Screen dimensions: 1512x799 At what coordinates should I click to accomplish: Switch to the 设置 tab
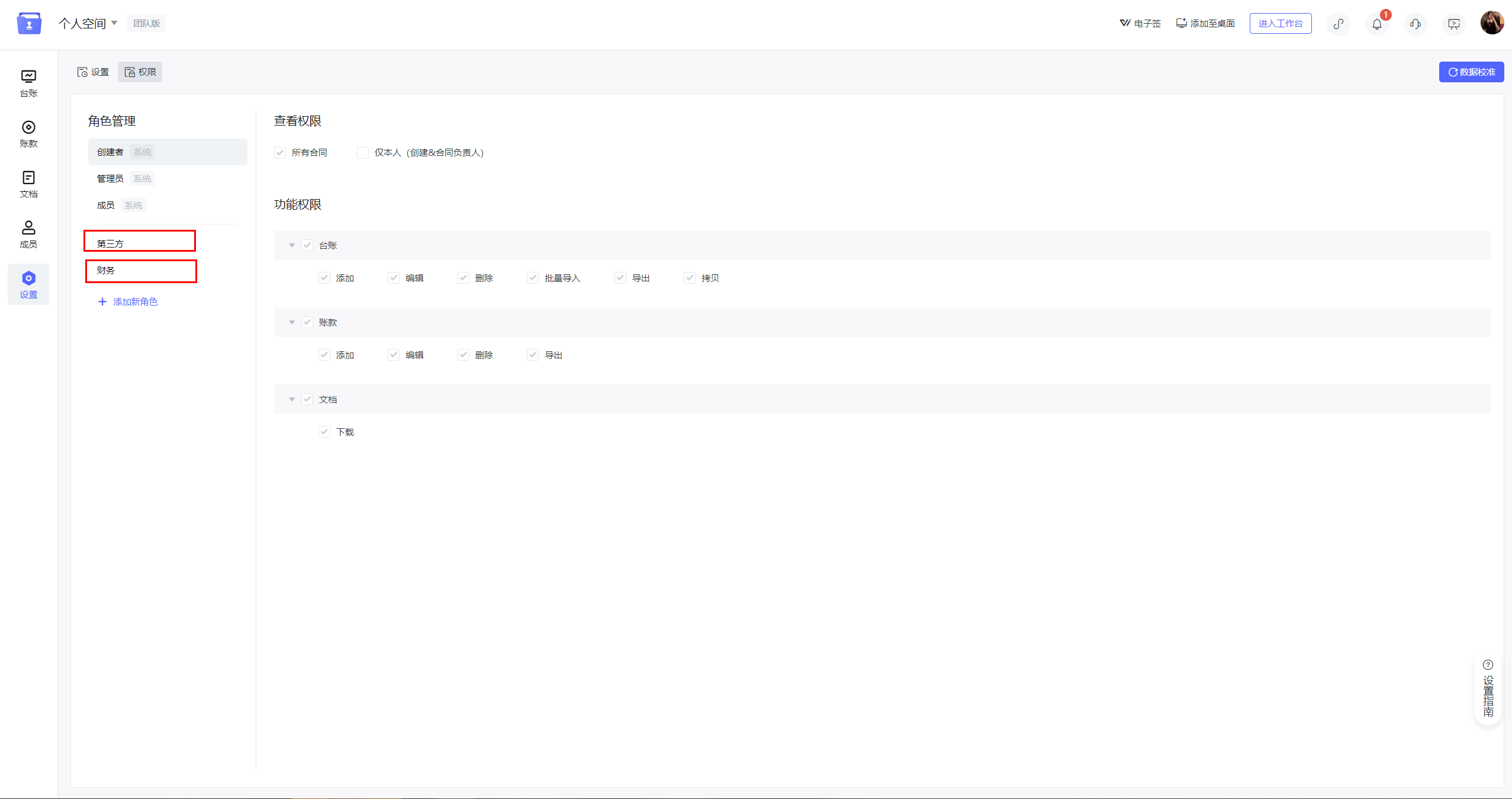pos(94,72)
